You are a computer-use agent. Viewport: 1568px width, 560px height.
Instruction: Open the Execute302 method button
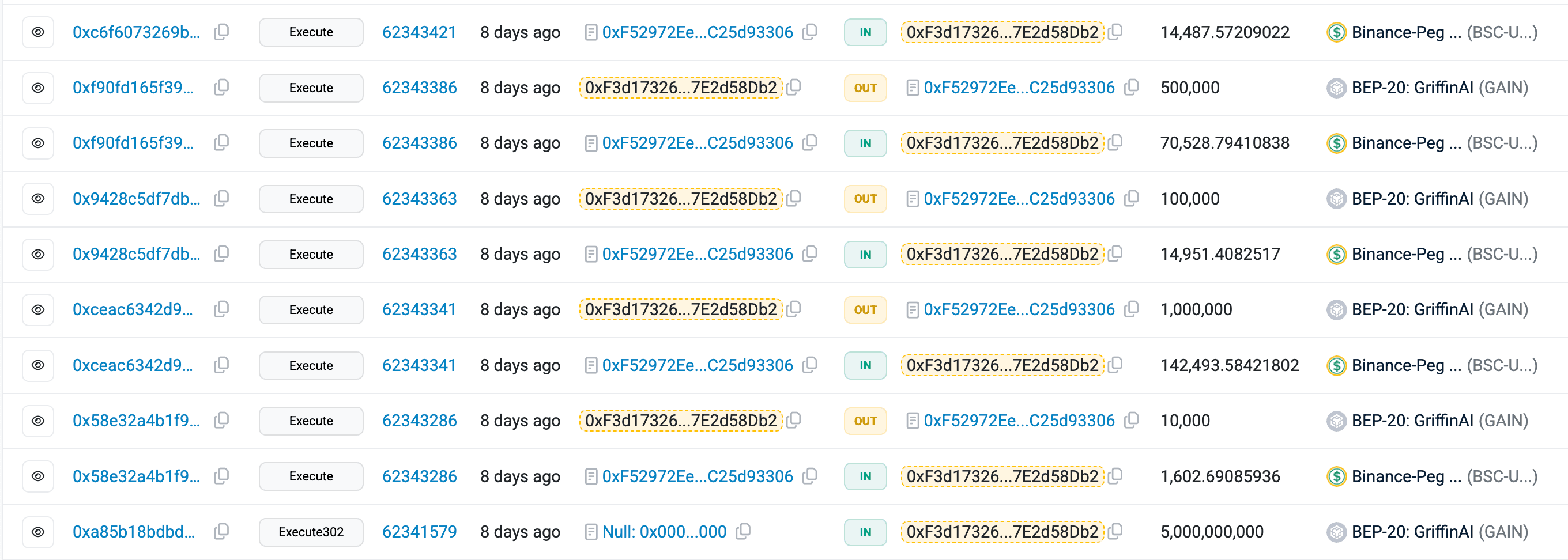coord(311,531)
